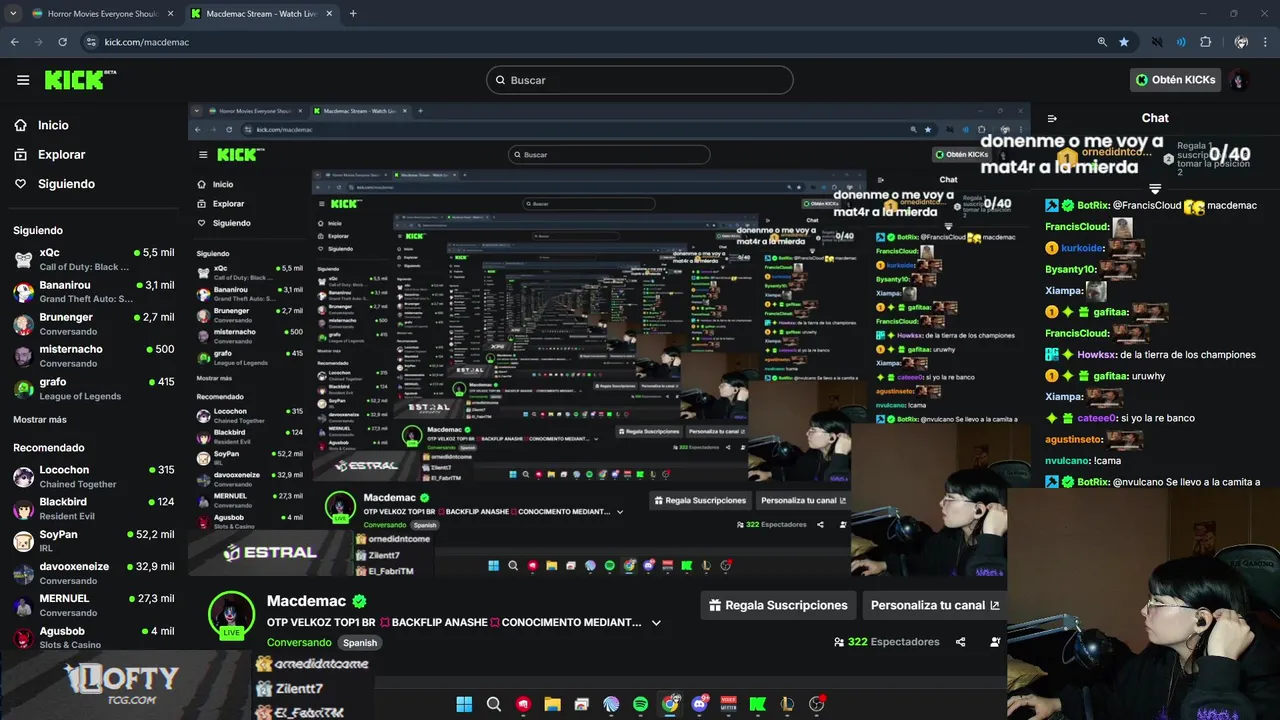Click the Buscar search field
1280x720 pixels.
coord(640,80)
